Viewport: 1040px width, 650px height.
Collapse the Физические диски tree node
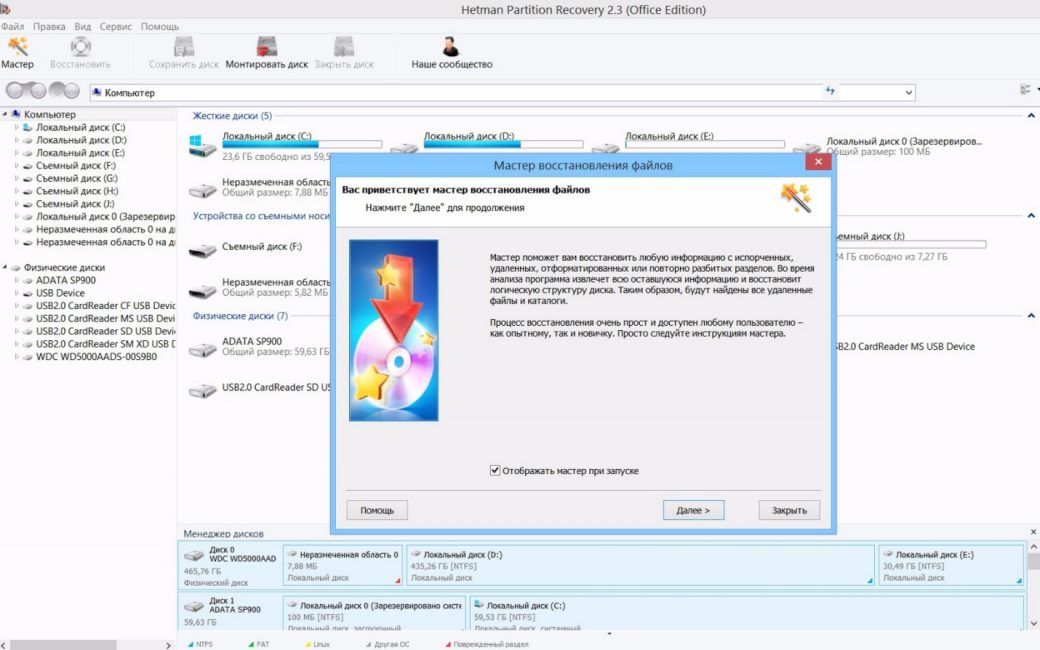(5, 267)
